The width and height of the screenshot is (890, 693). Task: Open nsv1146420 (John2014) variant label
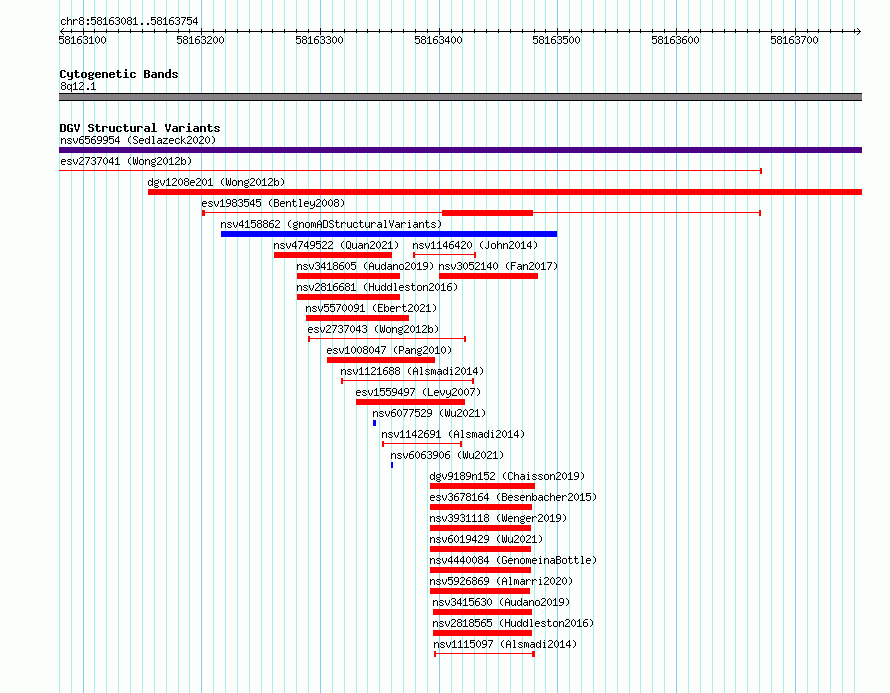(x=475, y=245)
